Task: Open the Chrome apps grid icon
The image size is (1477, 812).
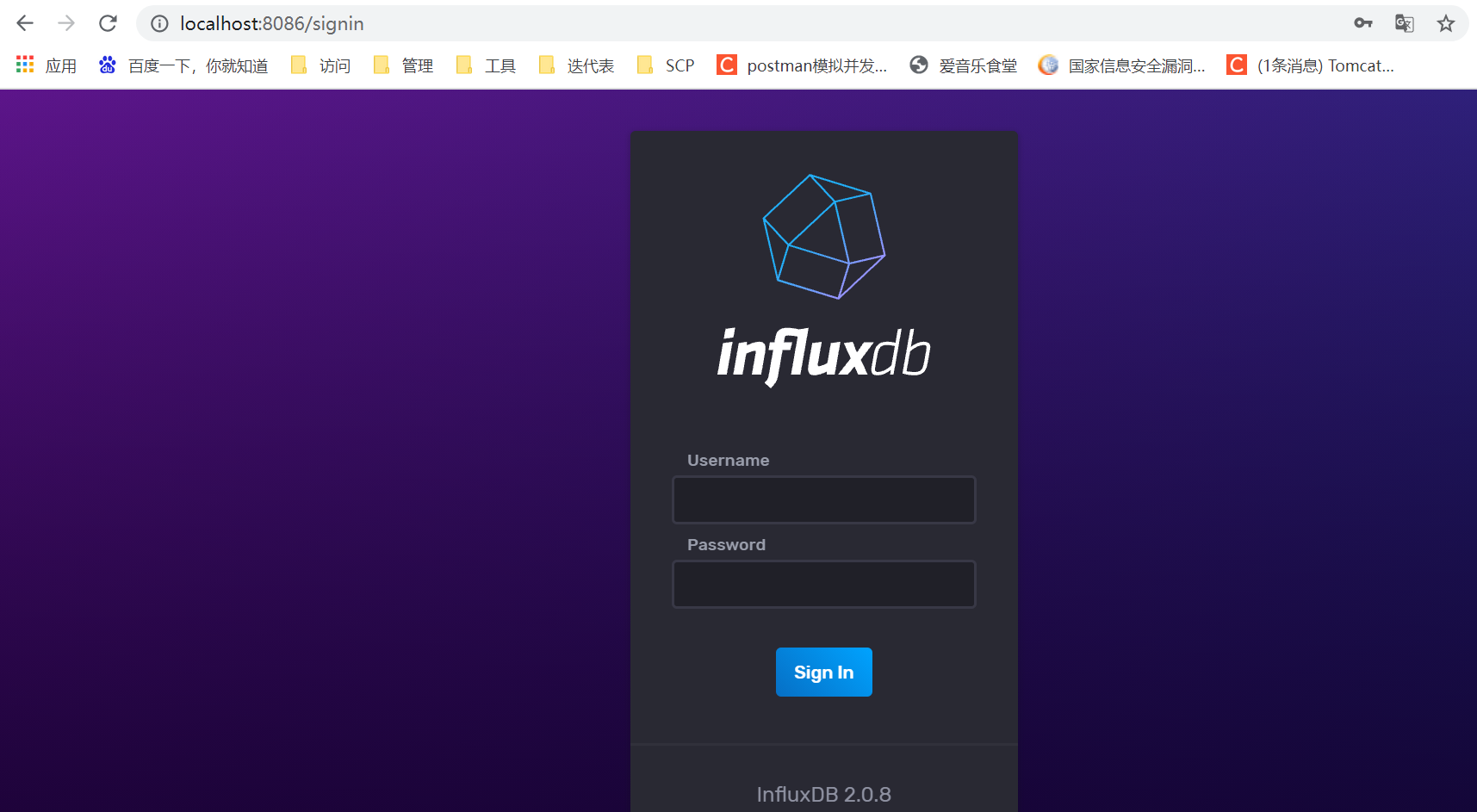Action: [24, 65]
